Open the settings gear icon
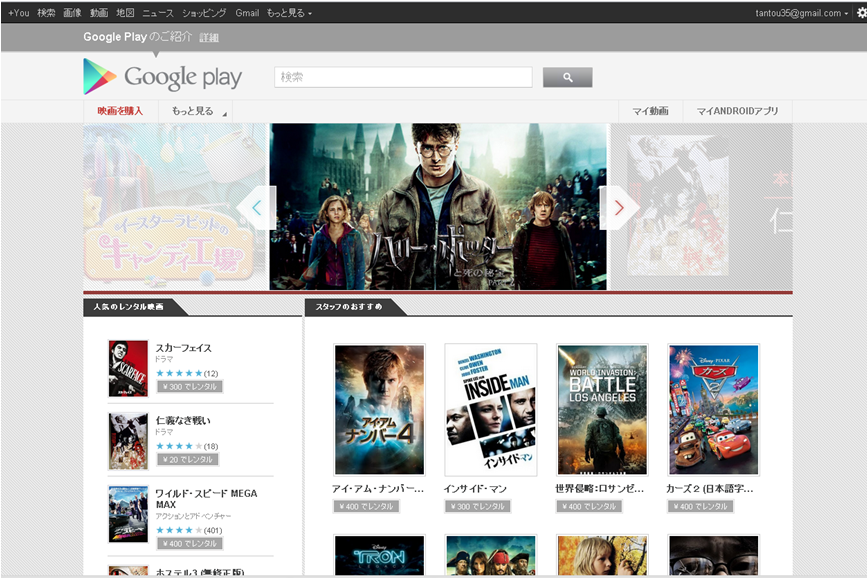Image resolution: width=868 pixels, height=579 pixels. [x=861, y=13]
